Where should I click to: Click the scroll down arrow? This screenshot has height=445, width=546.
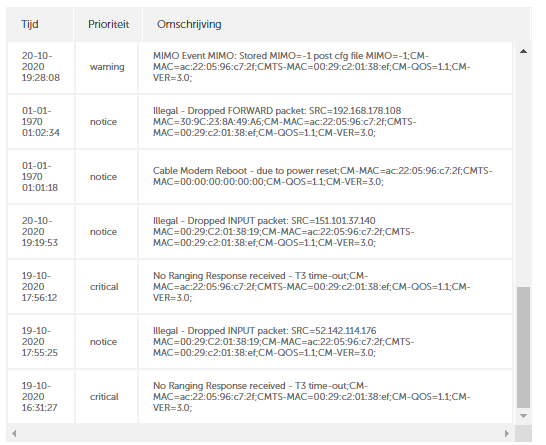pos(523,416)
